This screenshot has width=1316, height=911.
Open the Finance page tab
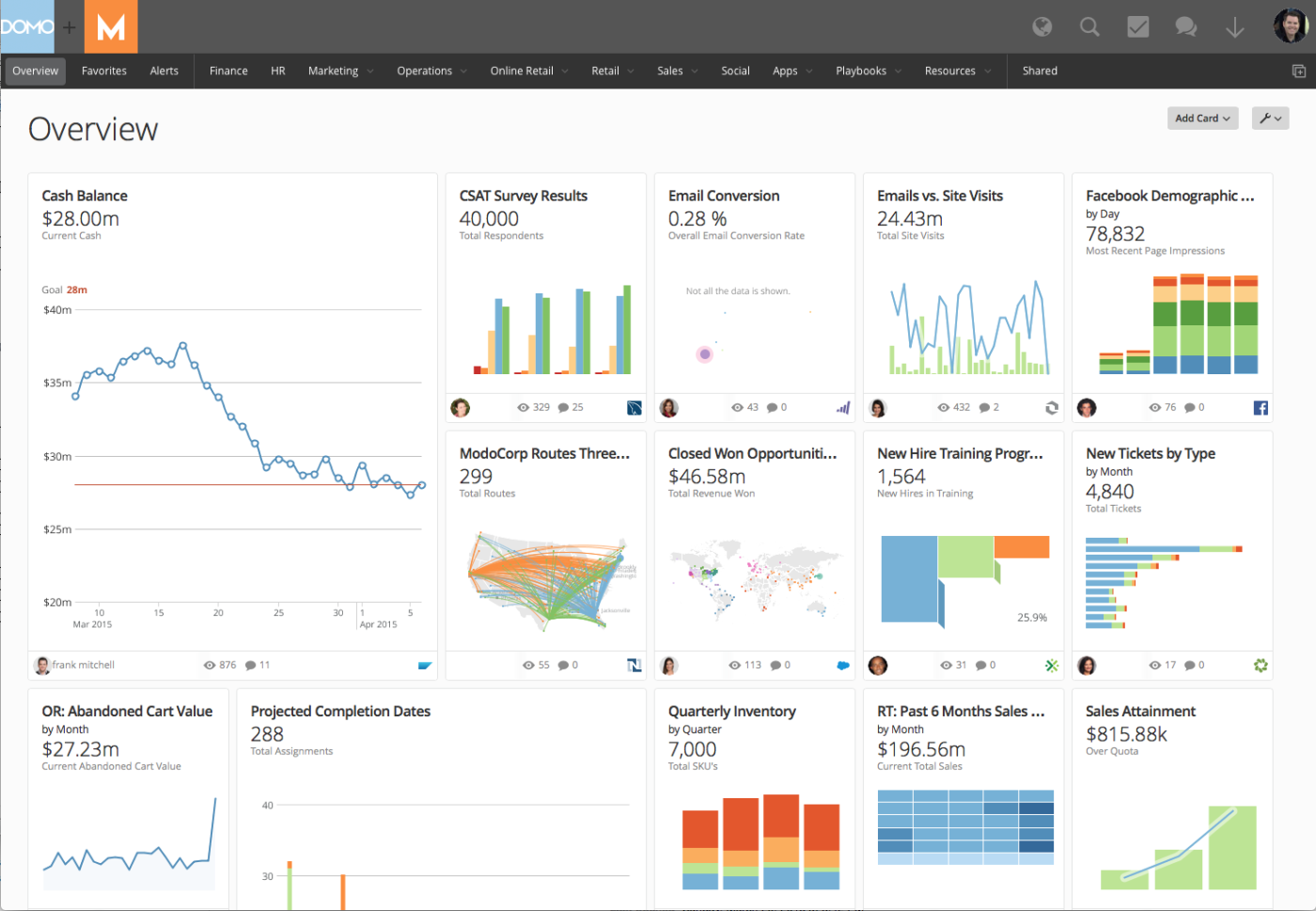point(228,71)
